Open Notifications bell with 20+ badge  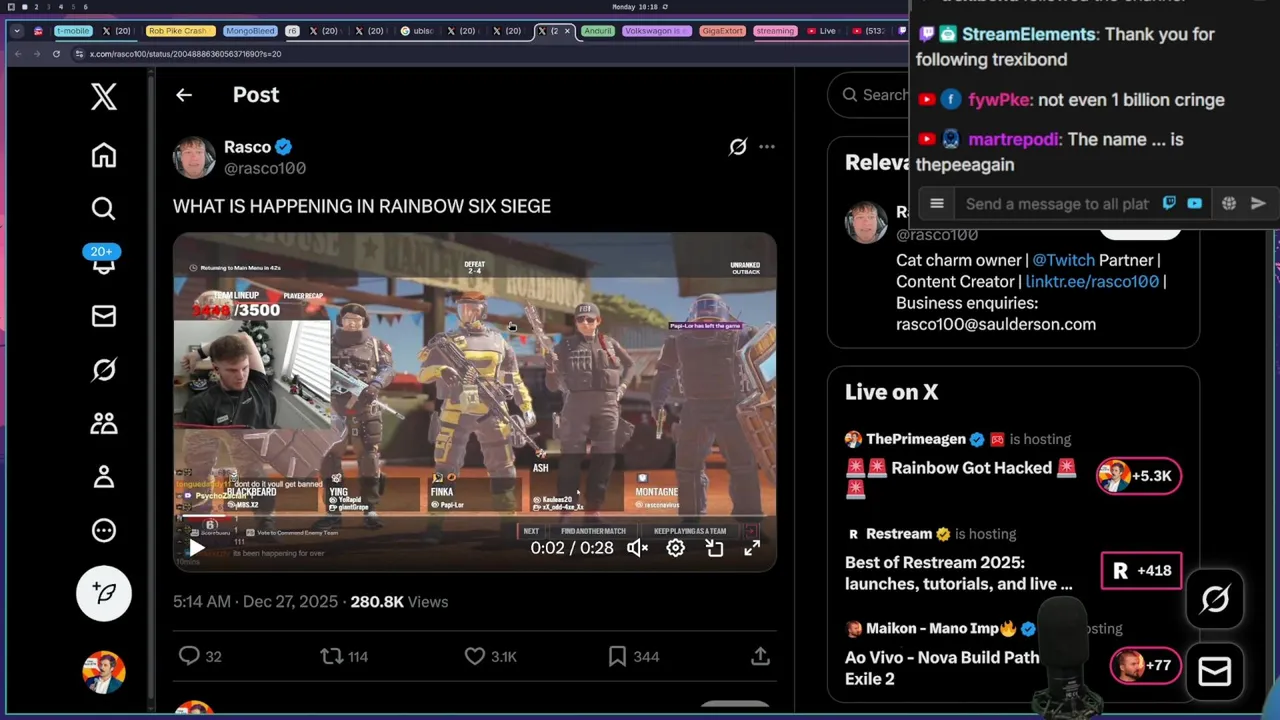[x=103, y=260]
